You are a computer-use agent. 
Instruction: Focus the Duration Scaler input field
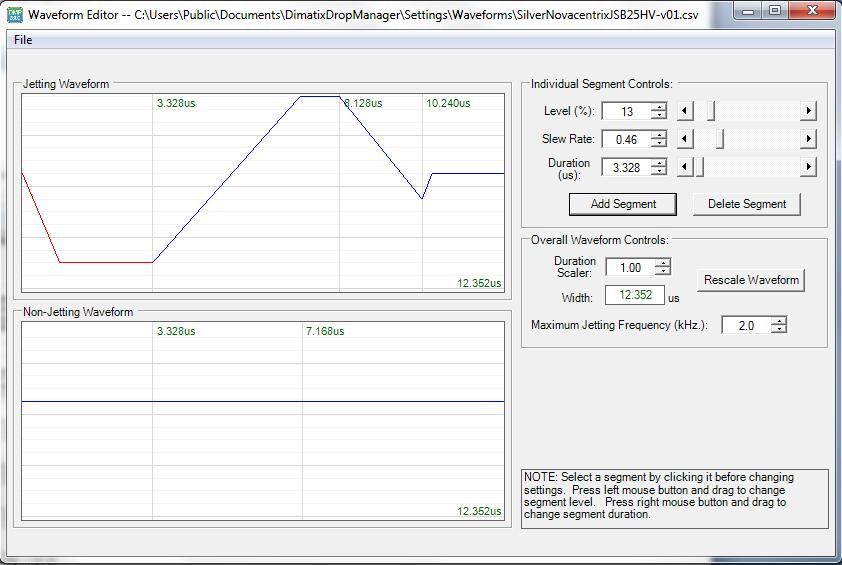click(x=630, y=267)
